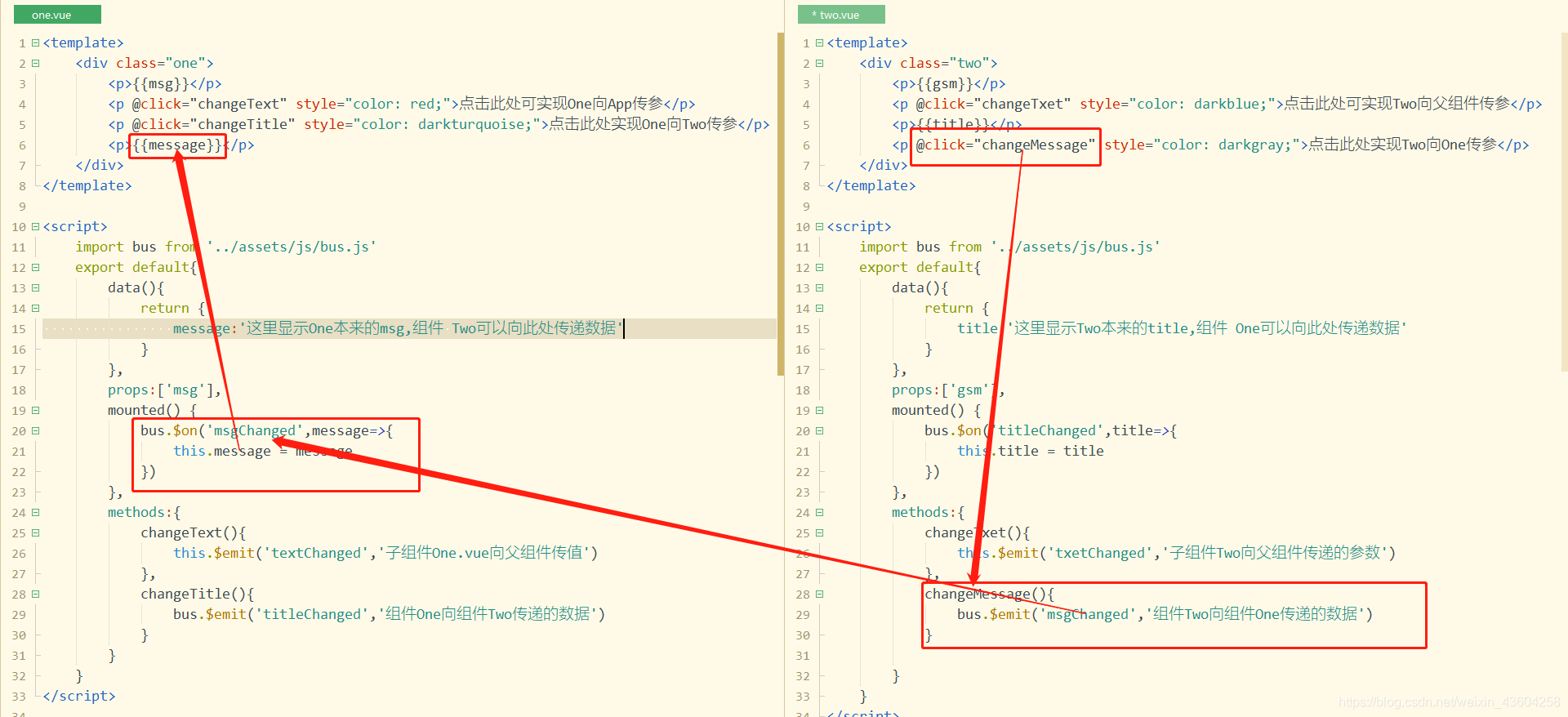This screenshot has height=717, width=1568.
Task: Collapse bus.$on fold at line 20 in two.vue
Action: (x=819, y=430)
